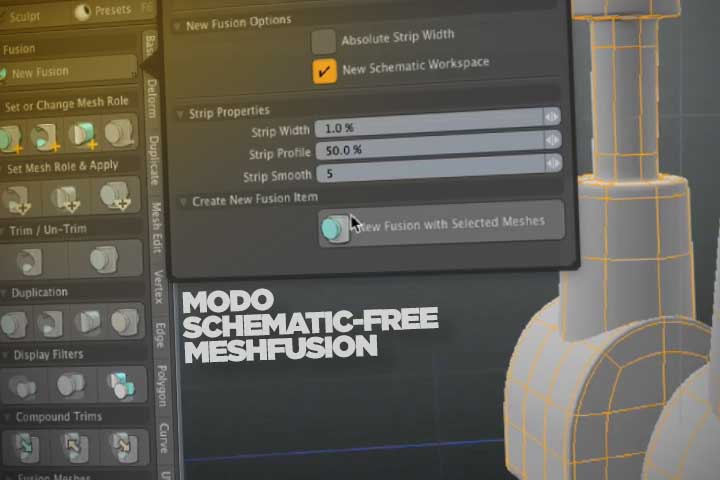This screenshot has width=720, height=480.
Task: Click the New Fusion button
Action: point(67,71)
